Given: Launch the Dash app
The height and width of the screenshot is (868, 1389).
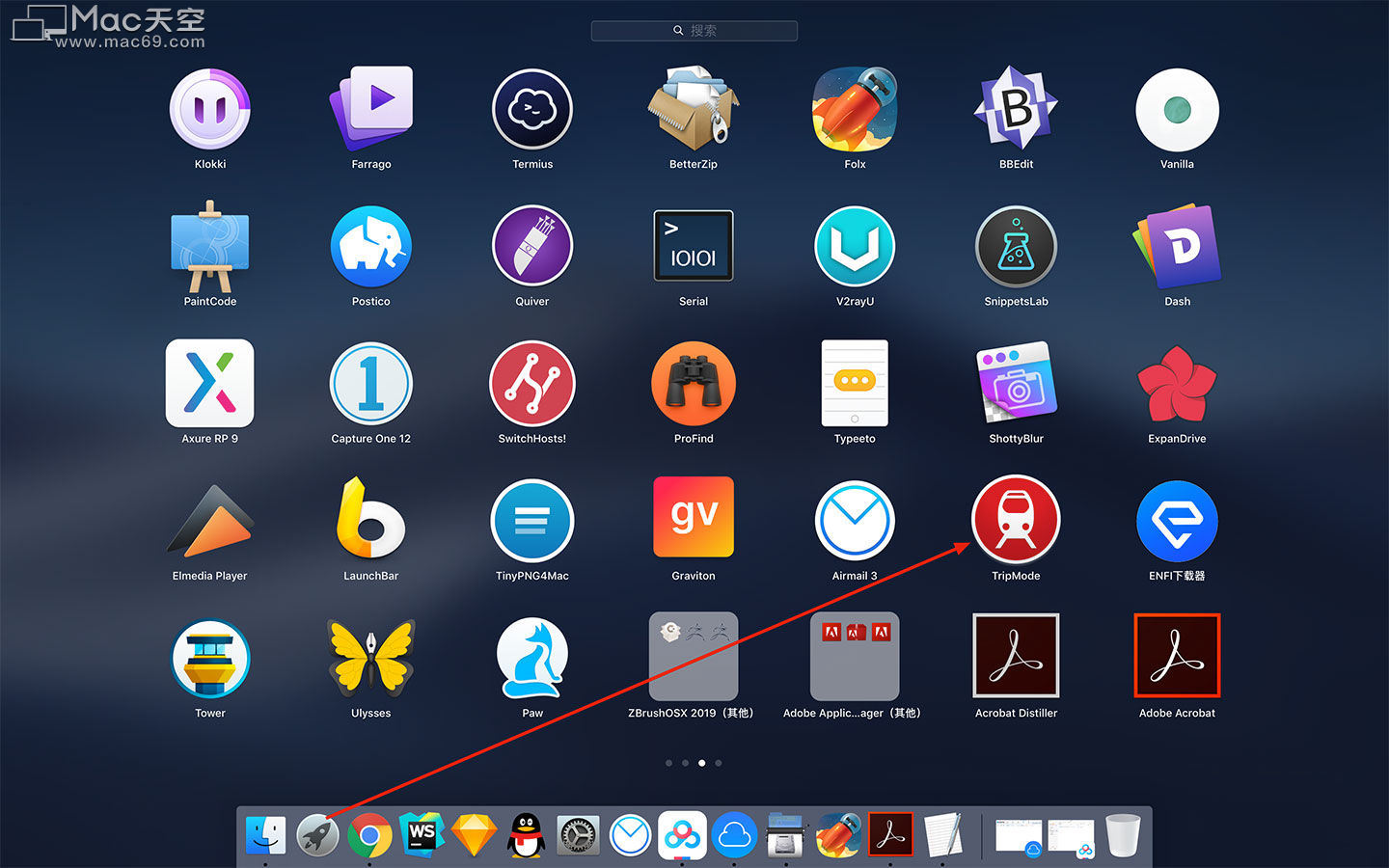Looking at the screenshot, I should point(1177,246).
